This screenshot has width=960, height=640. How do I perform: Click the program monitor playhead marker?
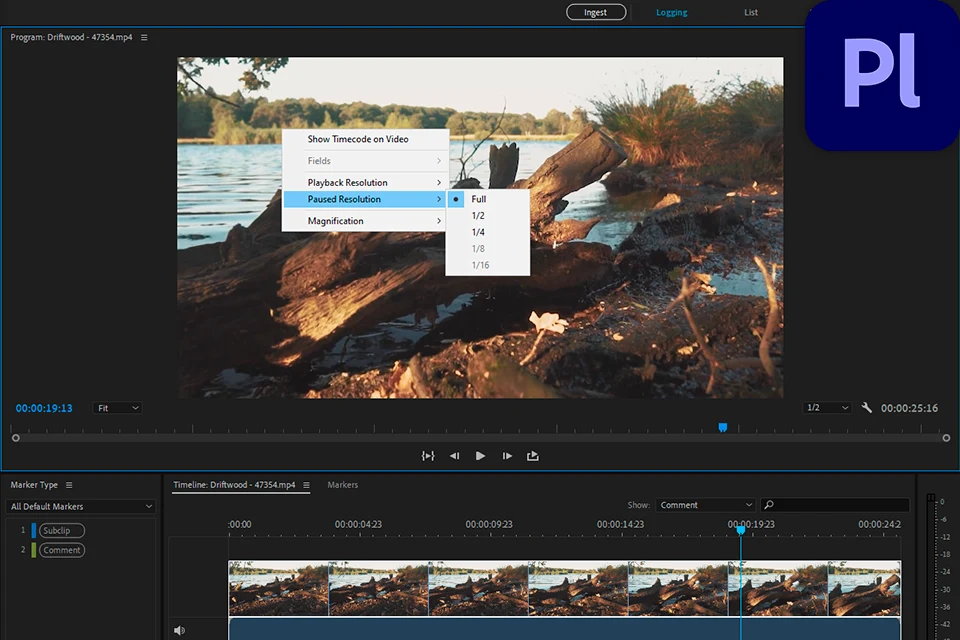coord(722,427)
